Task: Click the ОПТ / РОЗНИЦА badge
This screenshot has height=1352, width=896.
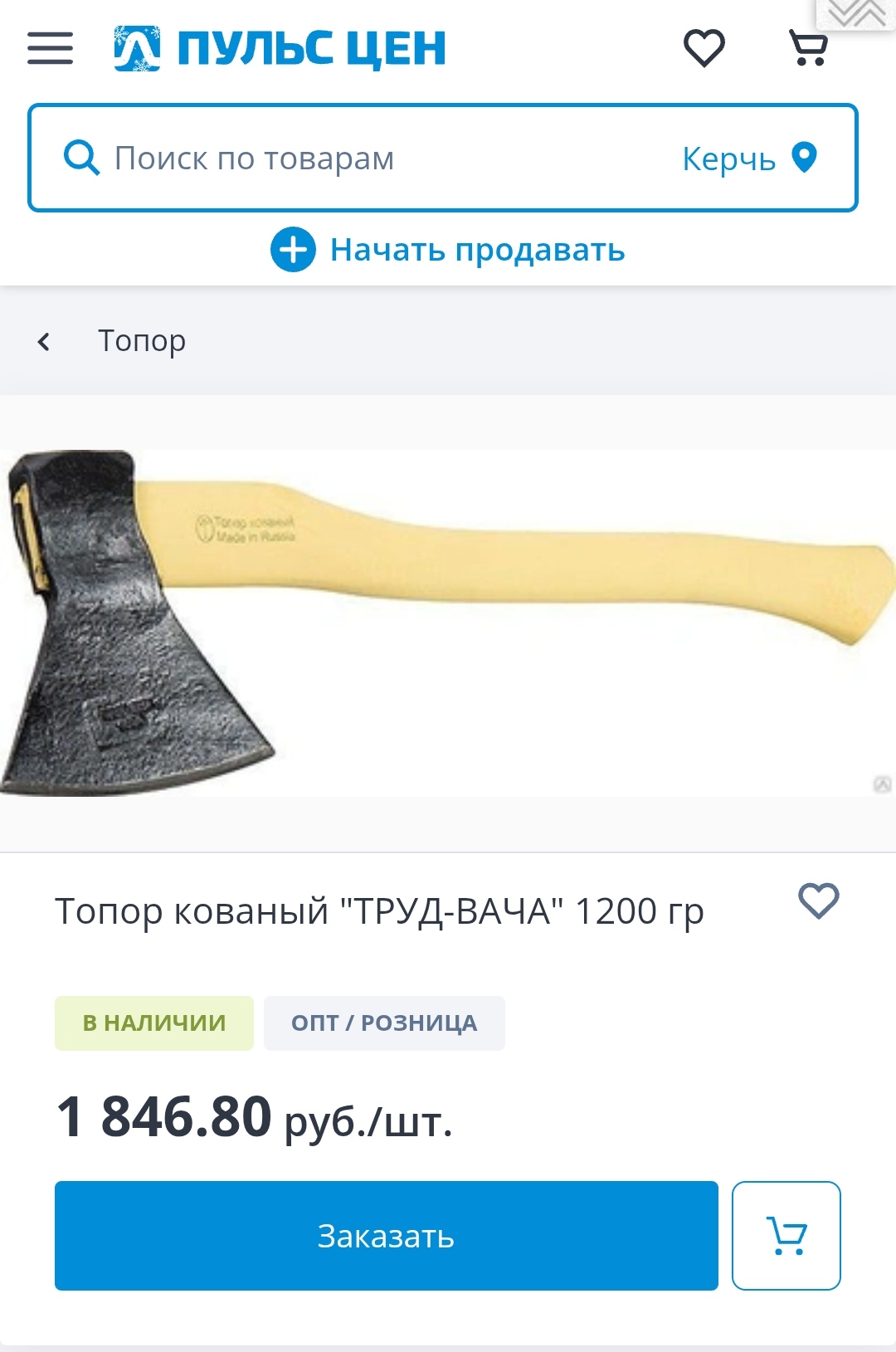Action: tap(384, 1023)
